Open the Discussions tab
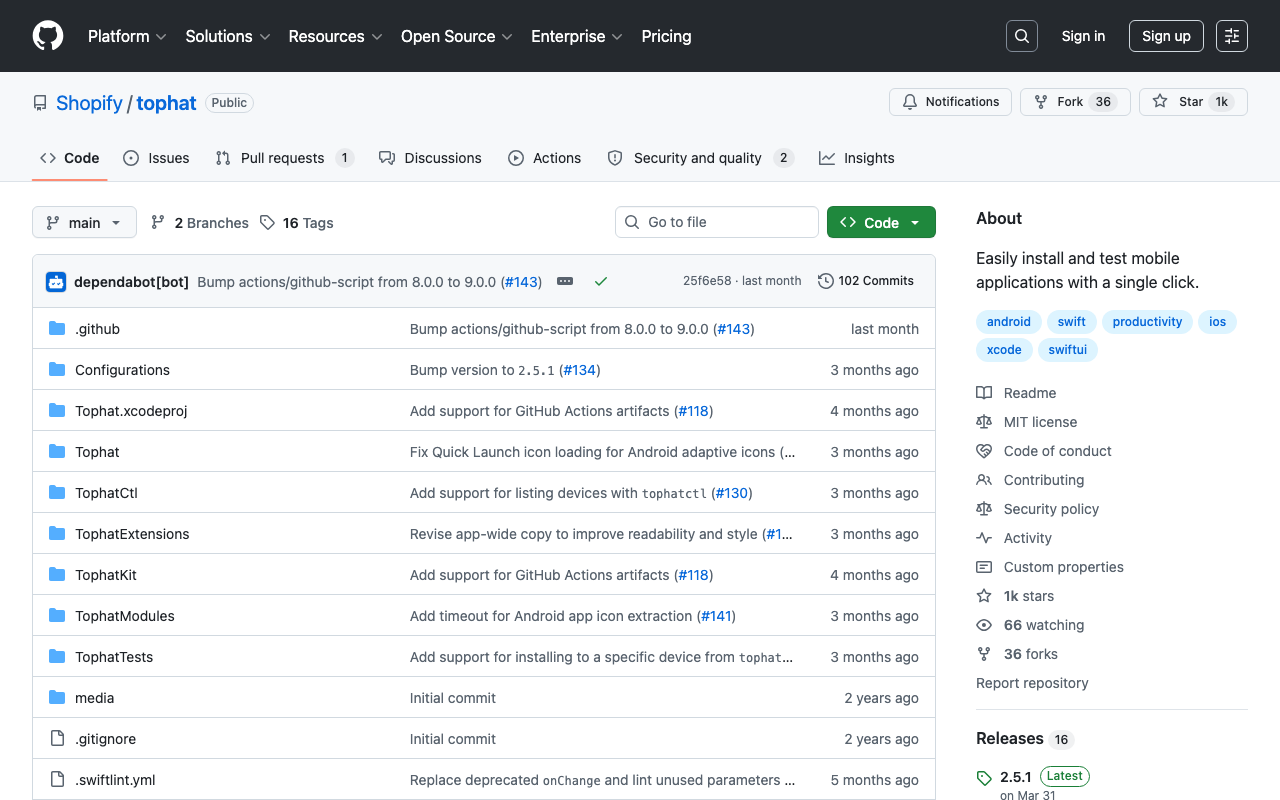Viewport: 1280px width, 800px height. click(x=430, y=158)
